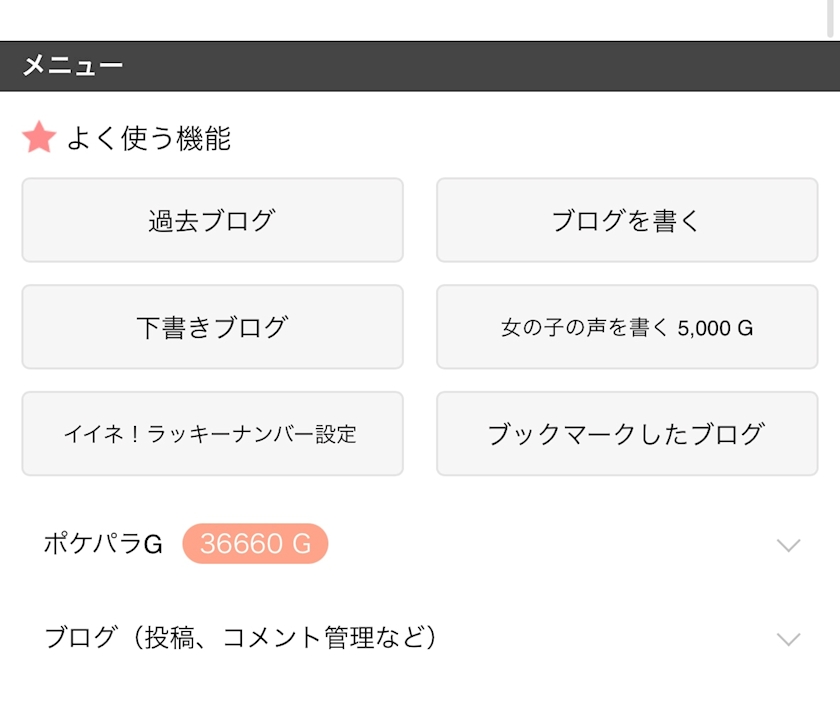Expand the ブログ（投稿、コメント管理など）chevron
Image resolution: width=840 pixels, height=707 pixels.
[x=788, y=638]
